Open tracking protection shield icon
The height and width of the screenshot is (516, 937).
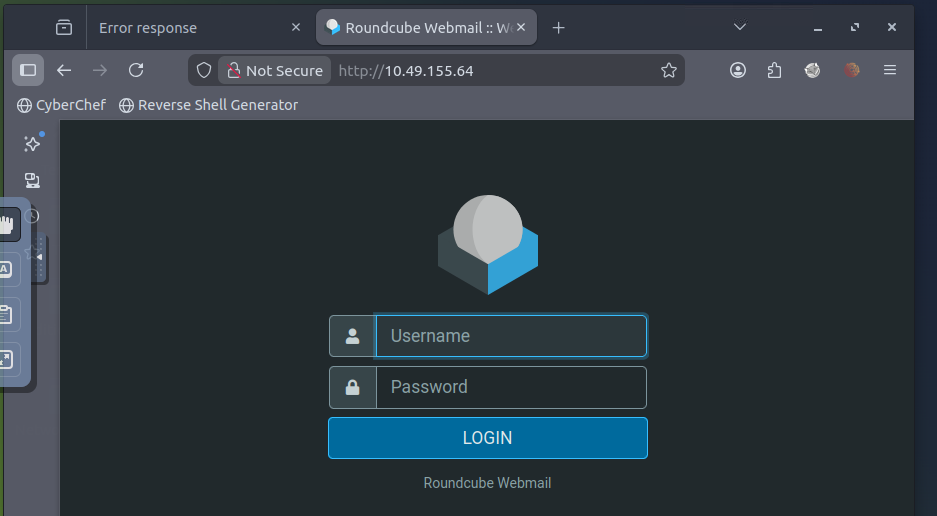coord(204,71)
